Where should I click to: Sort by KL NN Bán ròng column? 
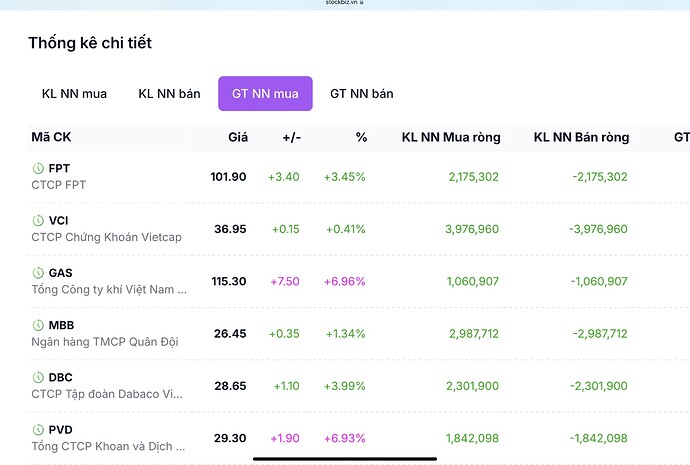pyautogui.click(x=581, y=137)
